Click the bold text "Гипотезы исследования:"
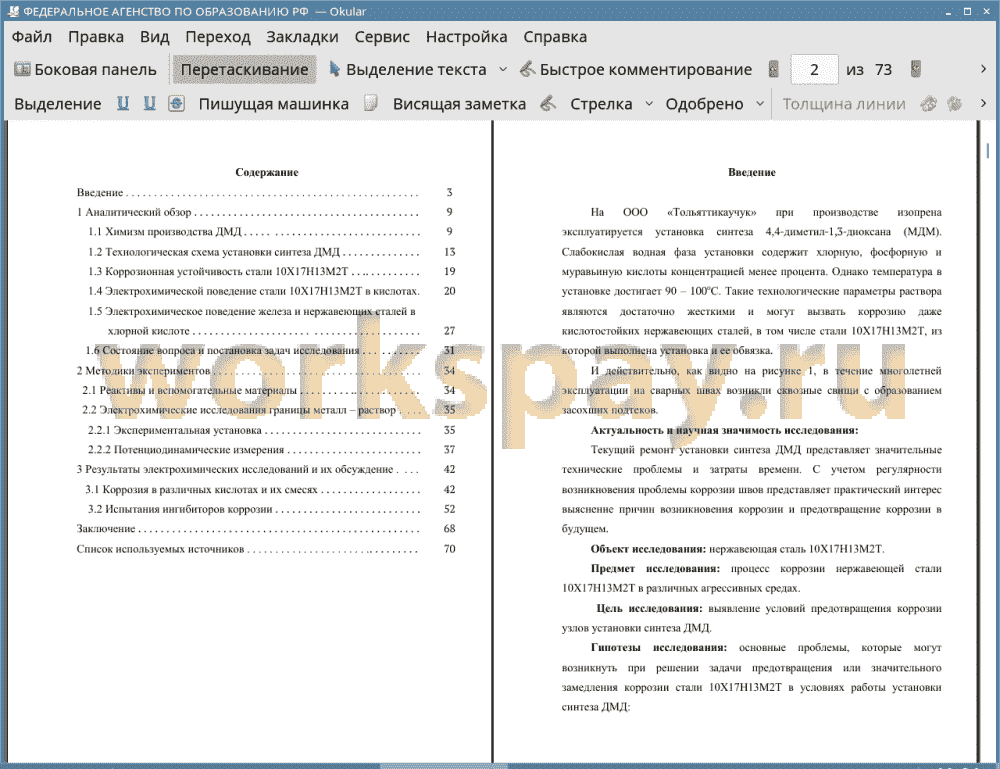This screenshot has width=1000, height=769. tap(659, 648)
